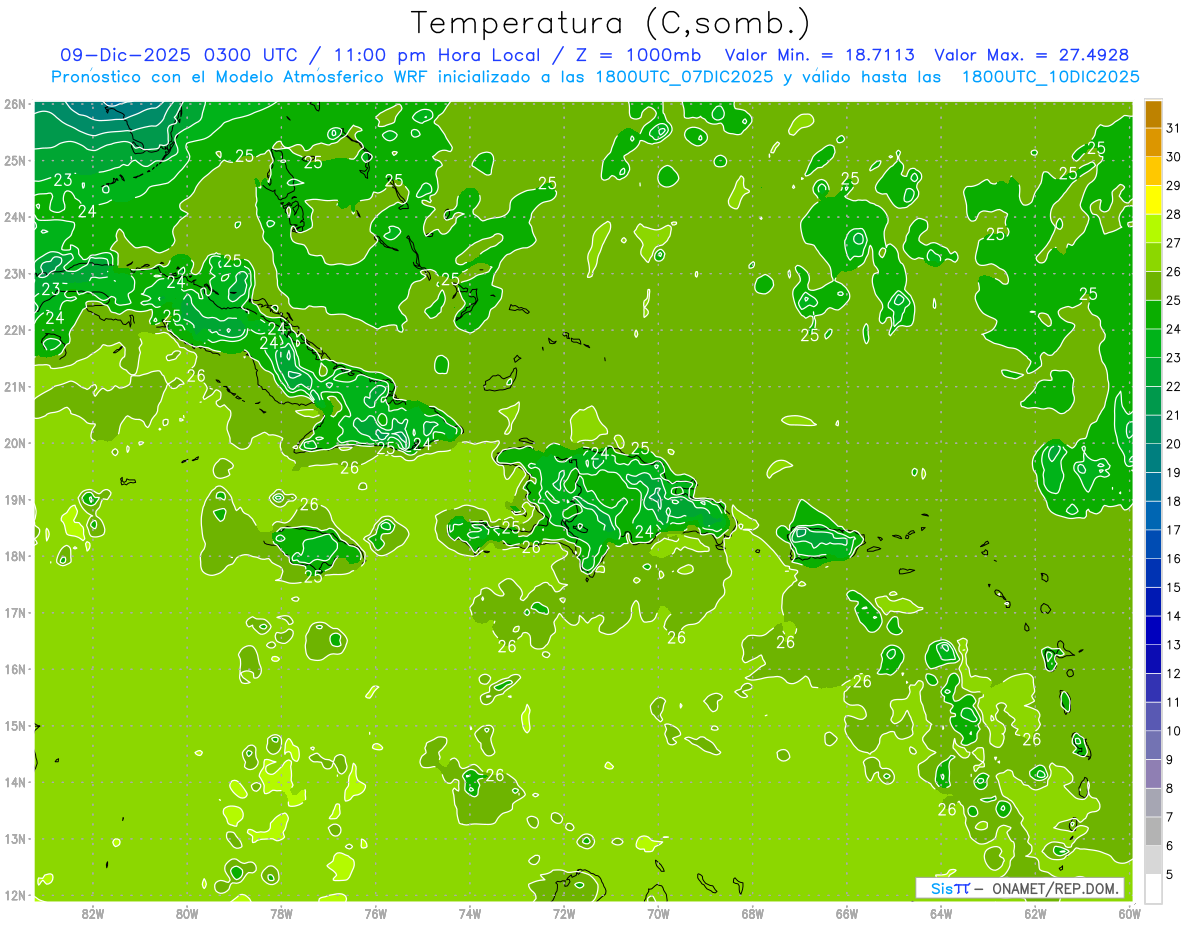Click color scale label "10"
The image size is (1200, 927).
1174,731
